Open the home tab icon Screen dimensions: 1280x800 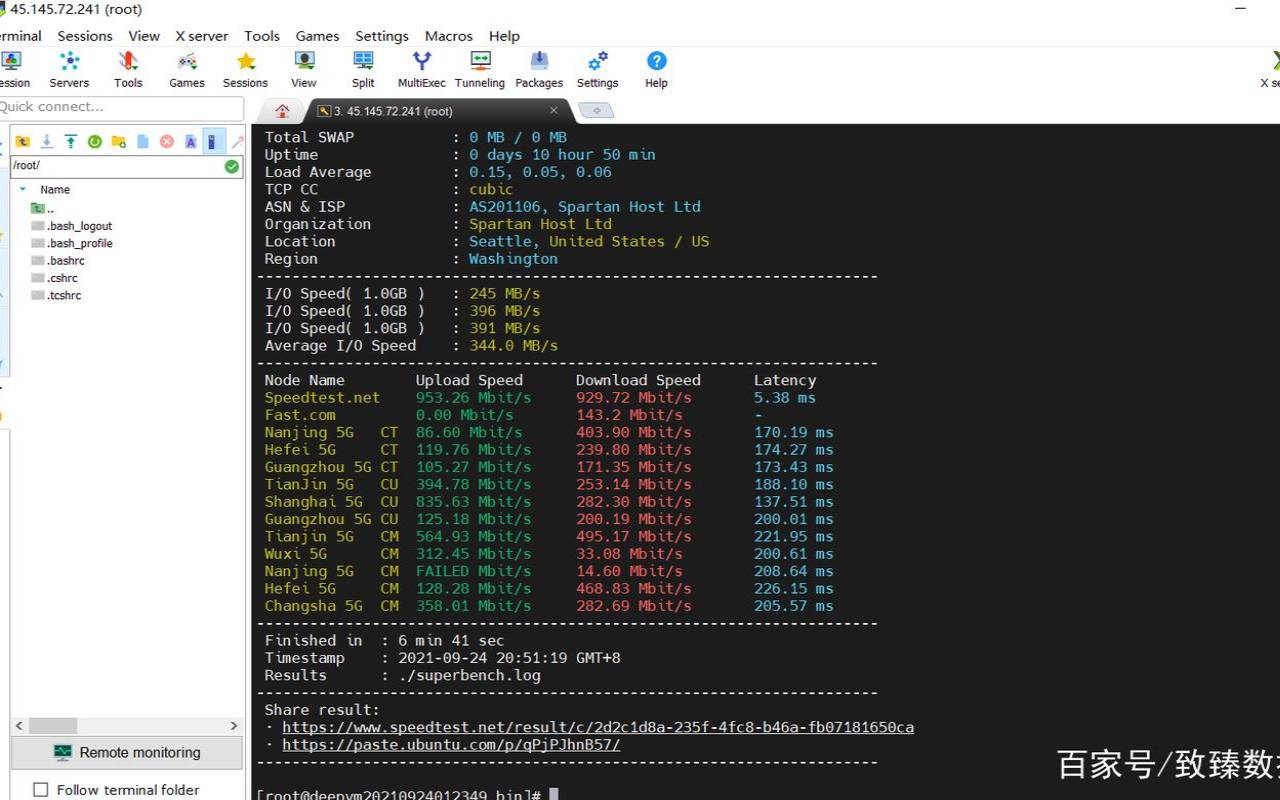(282, 111)
